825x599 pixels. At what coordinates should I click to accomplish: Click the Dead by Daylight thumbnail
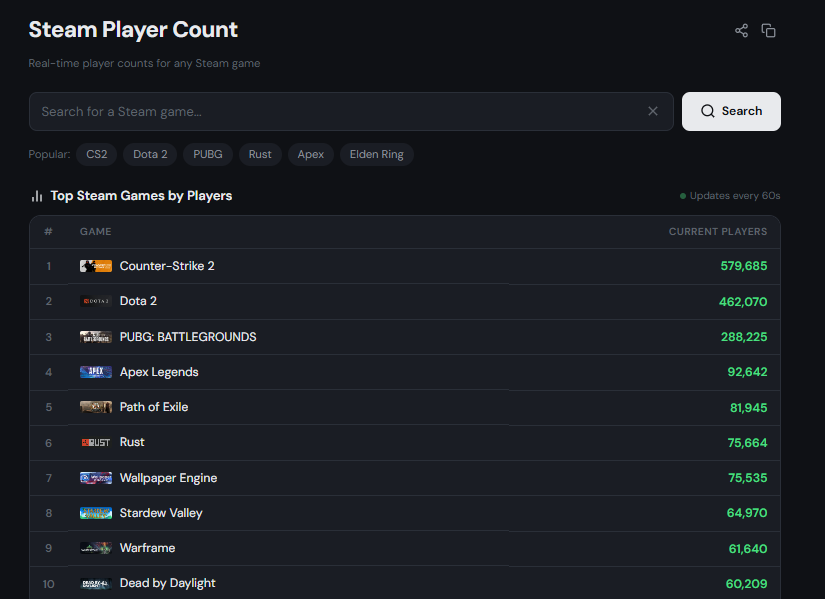tap(96, 583)
